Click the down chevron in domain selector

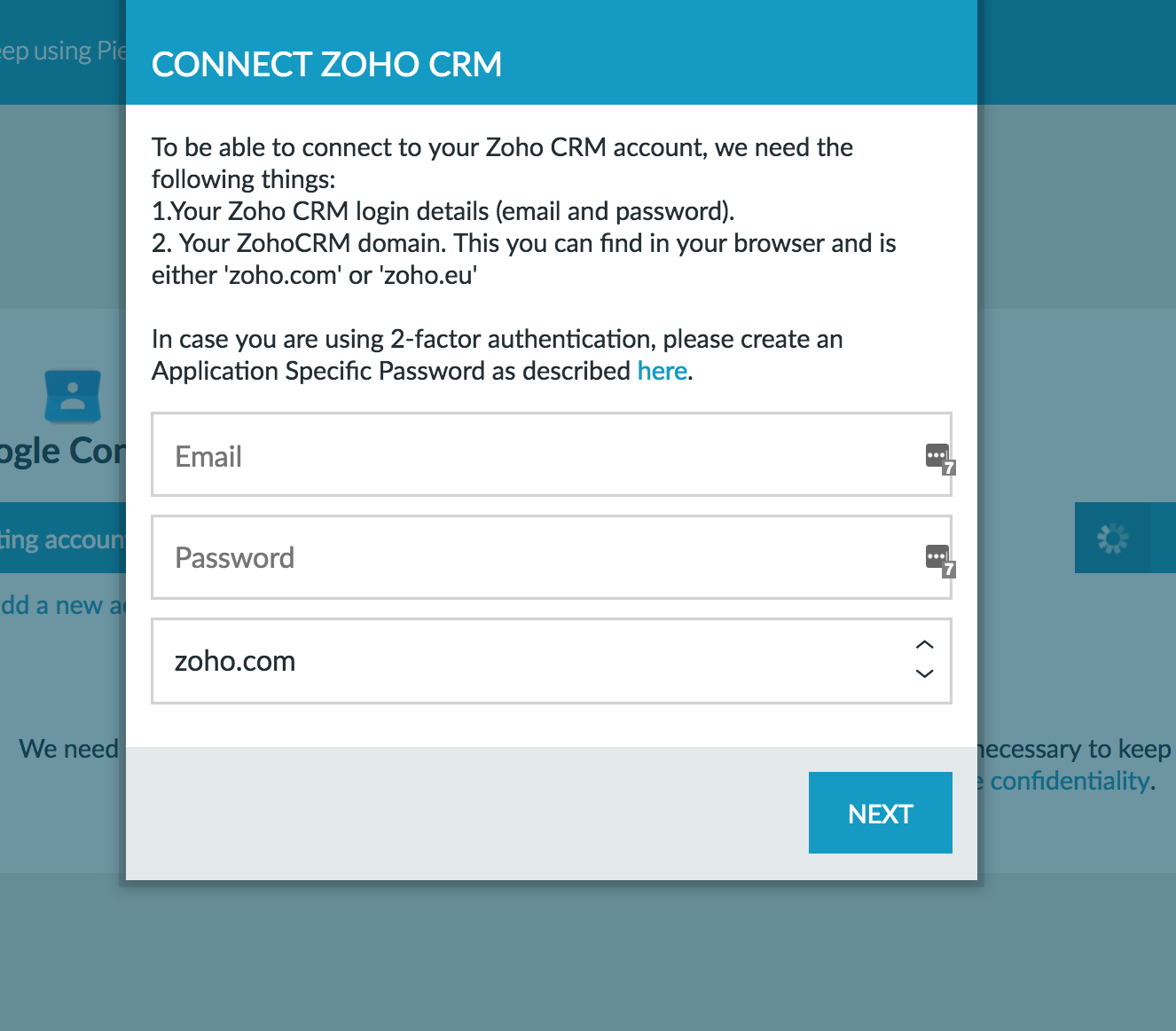924,673
